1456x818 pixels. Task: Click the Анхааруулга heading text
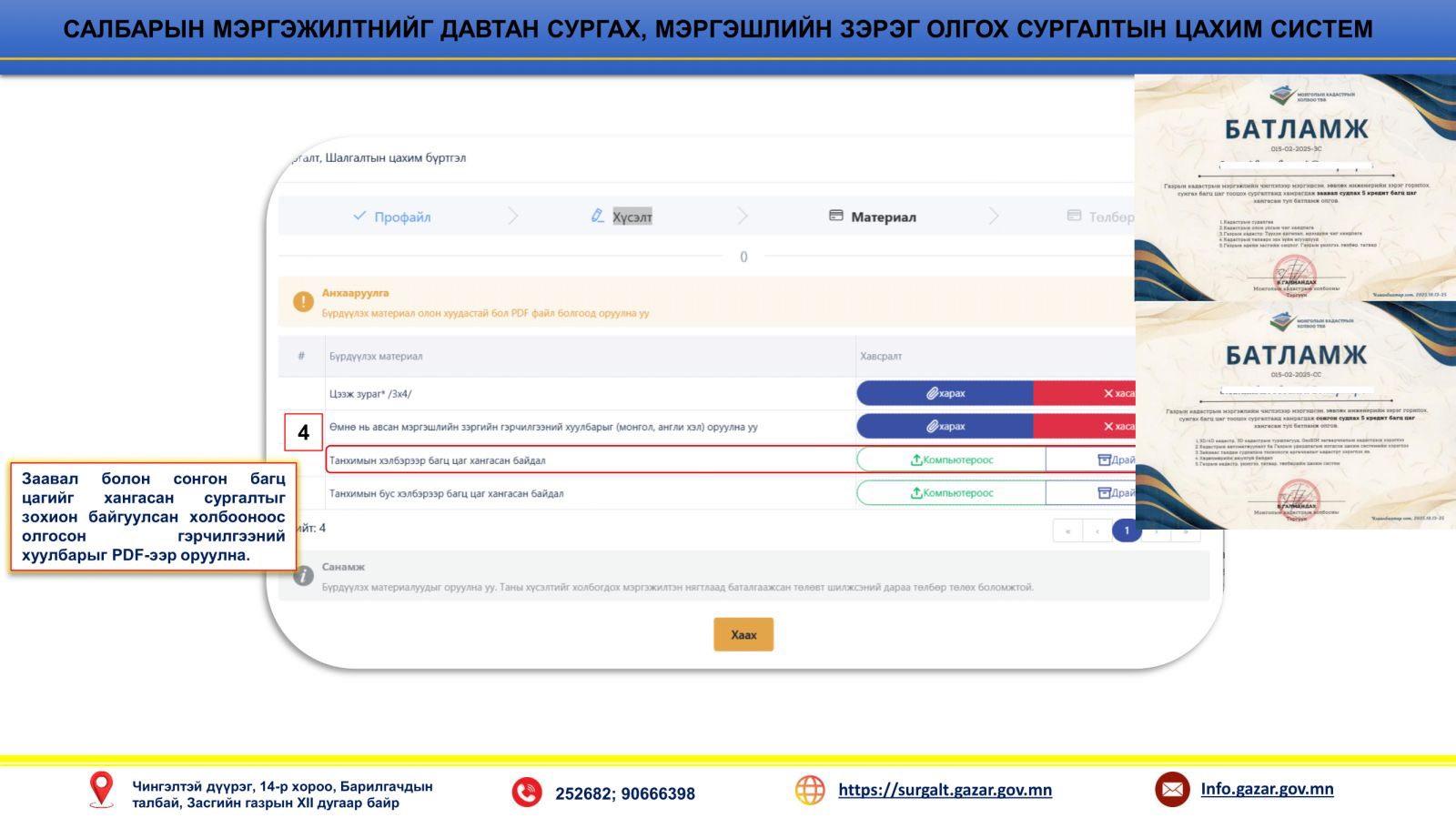click(355, 293)
